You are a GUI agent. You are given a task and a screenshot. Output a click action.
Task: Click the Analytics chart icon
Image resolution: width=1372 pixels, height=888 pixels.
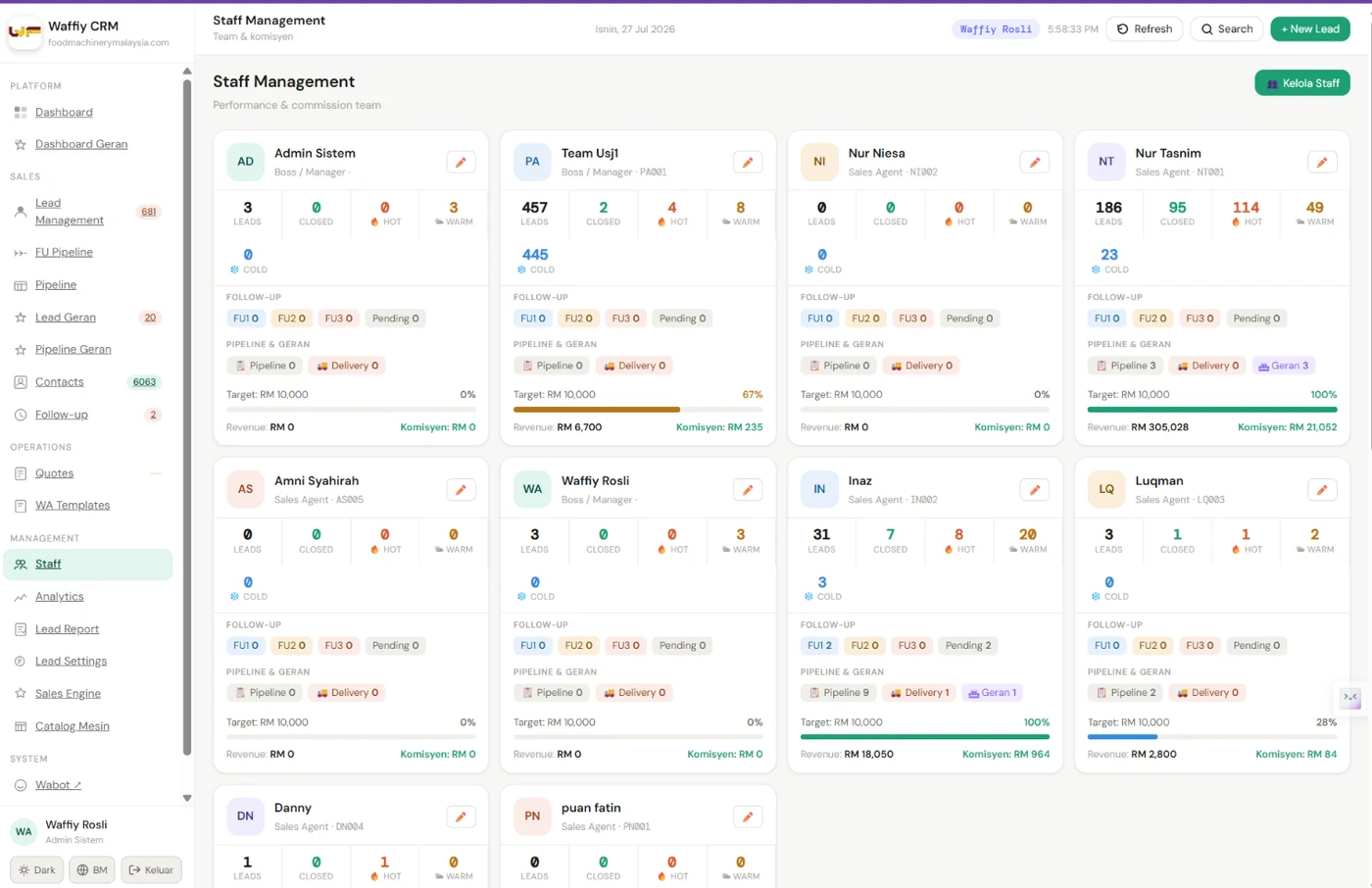coord(21,597)
